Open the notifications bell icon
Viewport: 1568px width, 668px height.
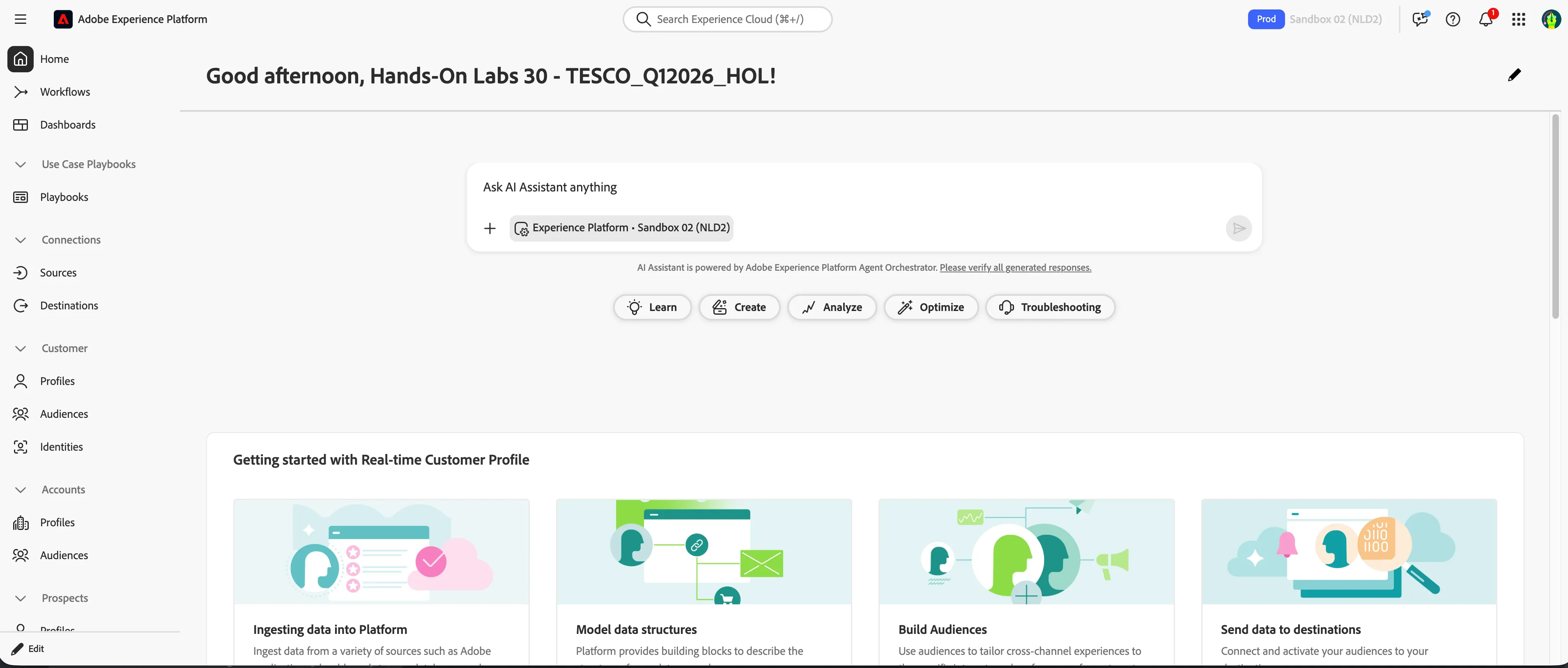point(1485,19)
